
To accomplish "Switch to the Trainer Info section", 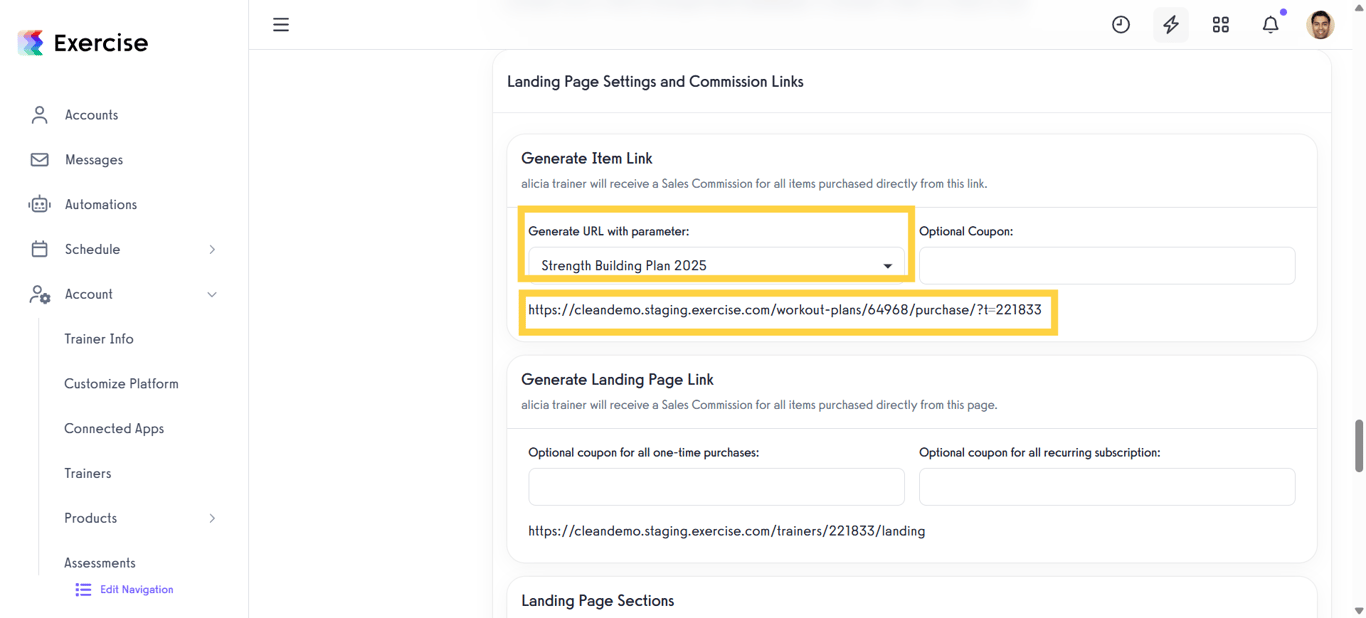I will 99,339.
